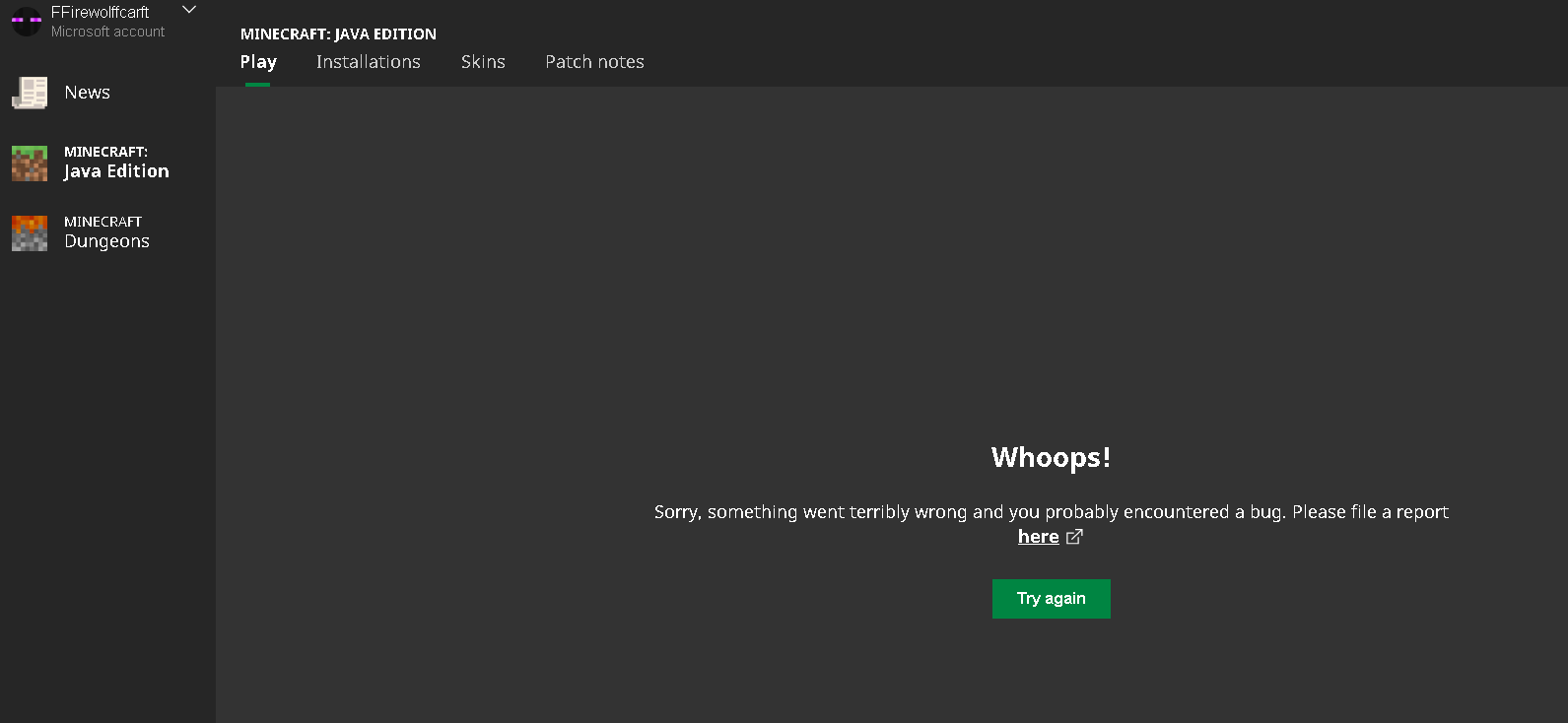Expand the account dropdown chevron
The width and height of the screenshot is (1568, 723).
[x=189, y=10]
